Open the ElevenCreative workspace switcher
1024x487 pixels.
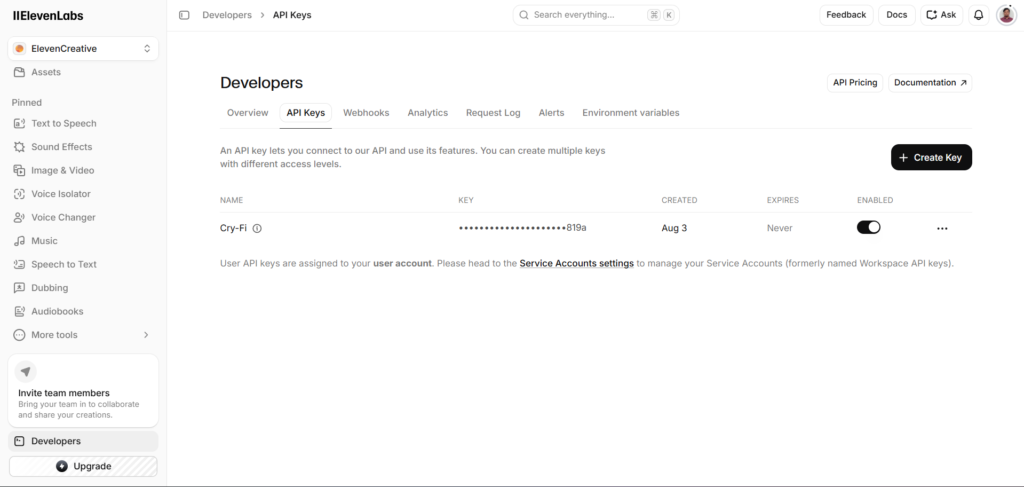point(83,48)
